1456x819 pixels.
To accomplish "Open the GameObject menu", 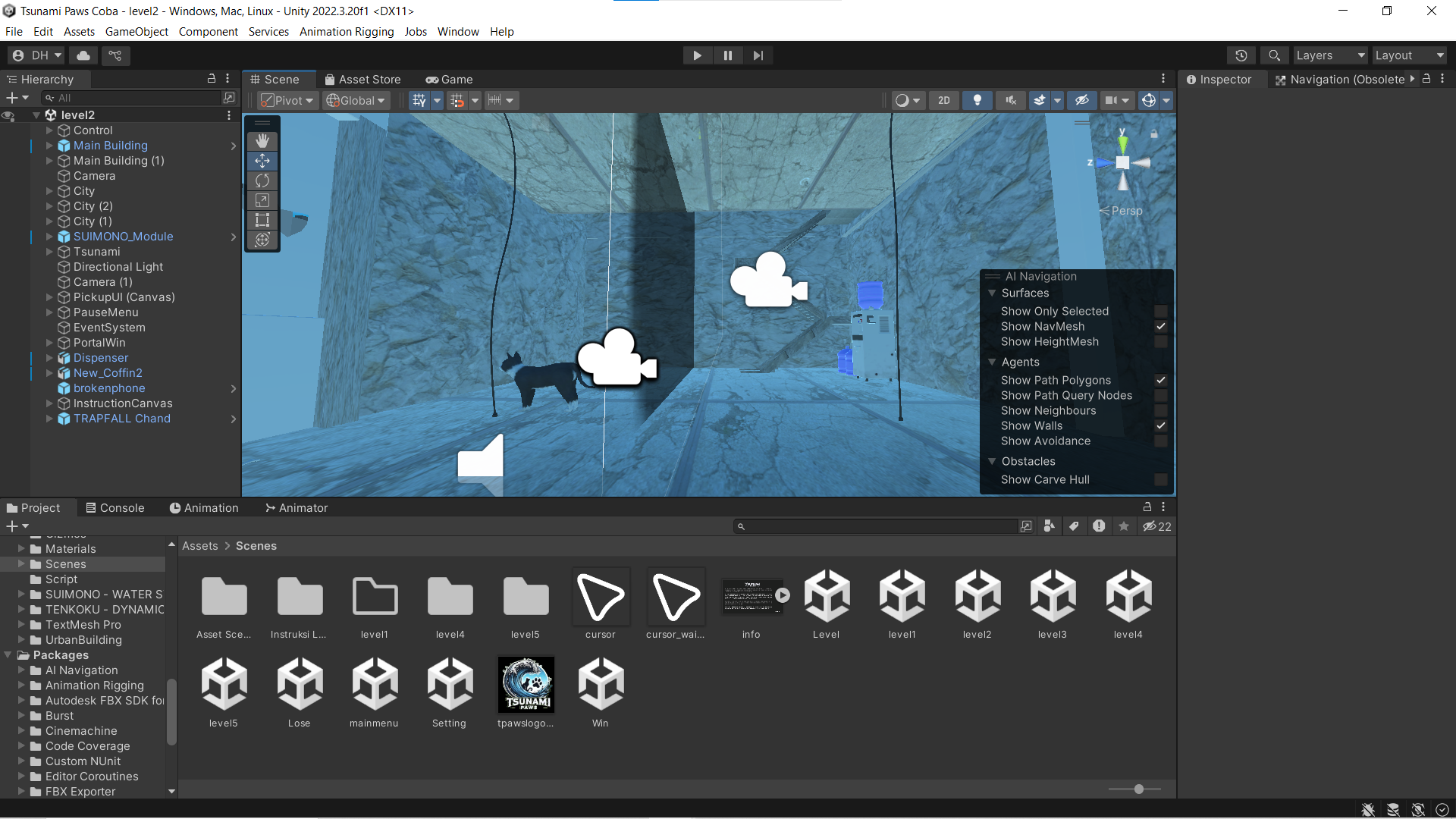I will (136, 31).
